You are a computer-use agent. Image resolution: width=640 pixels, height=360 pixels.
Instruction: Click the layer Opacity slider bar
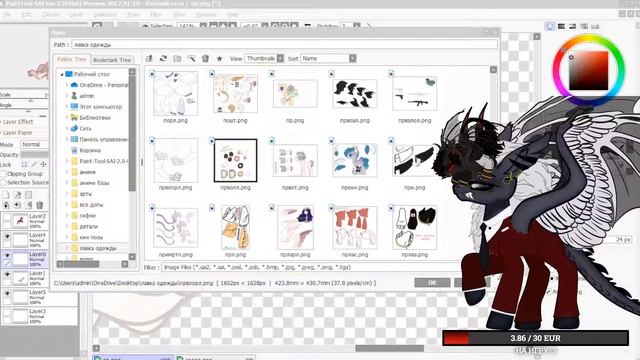click(34, 155)
